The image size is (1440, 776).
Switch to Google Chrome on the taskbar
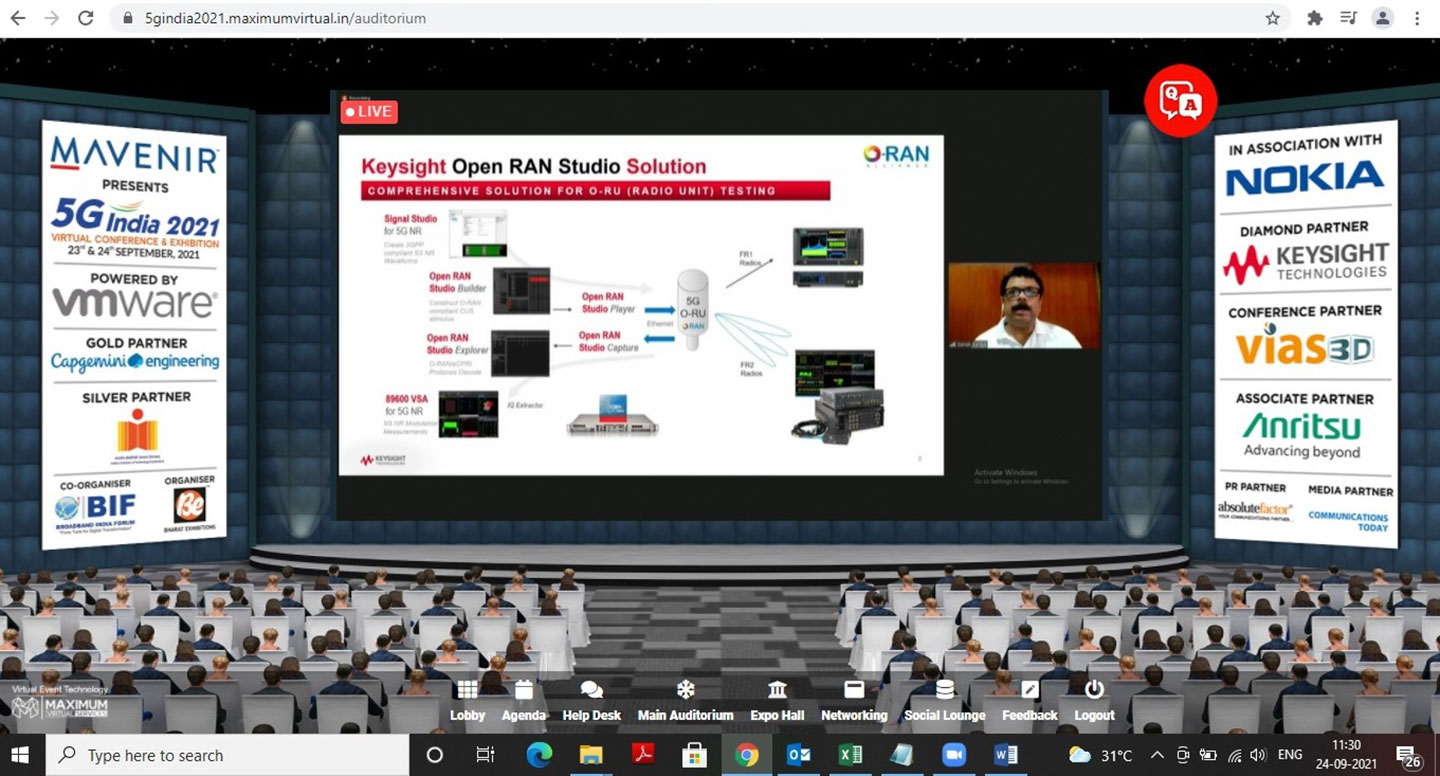click(x=746, y=755)
